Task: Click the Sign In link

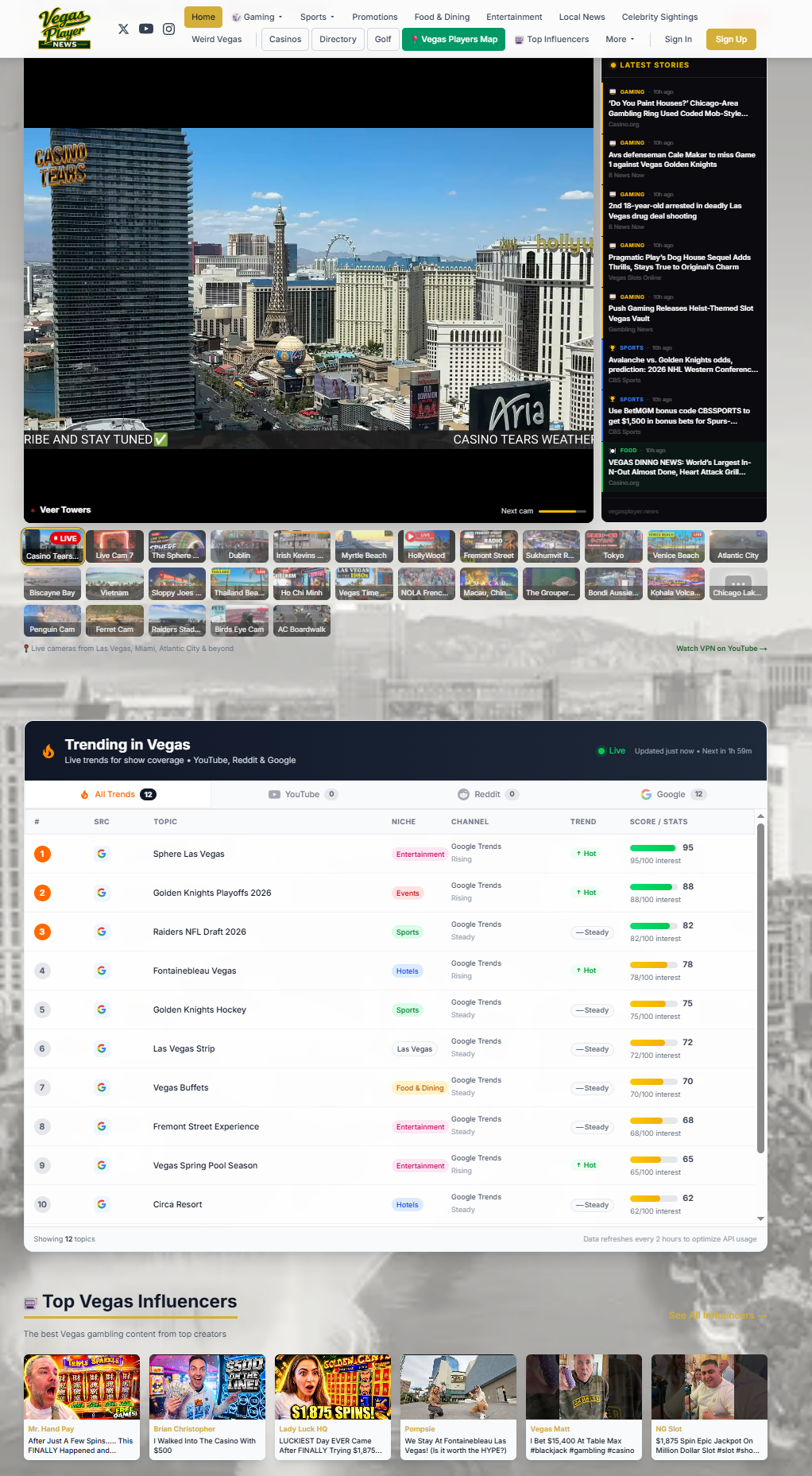Action: (678, 39)
